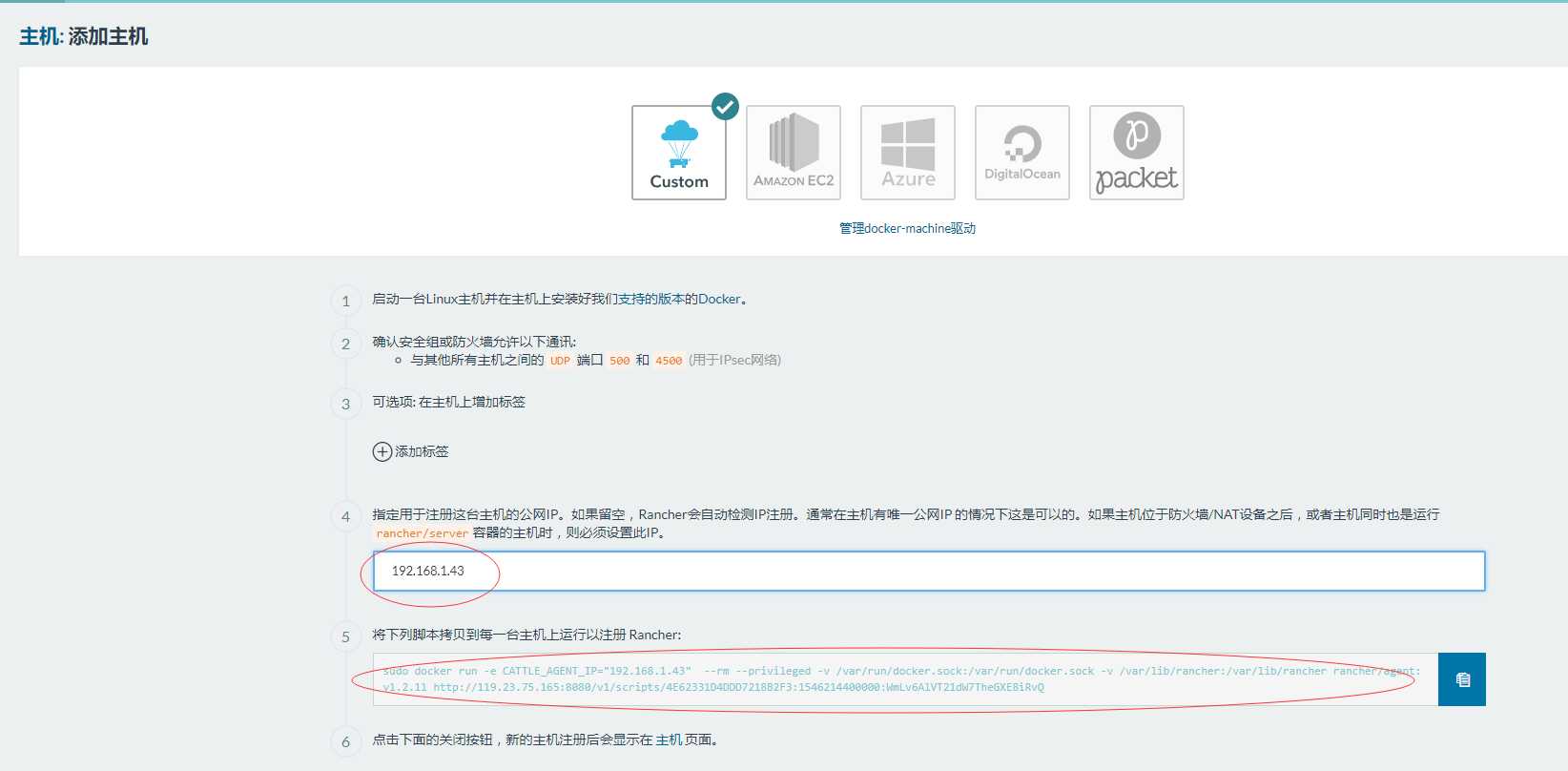Click the 主机 breadcrumb in the header

point(39,36)
